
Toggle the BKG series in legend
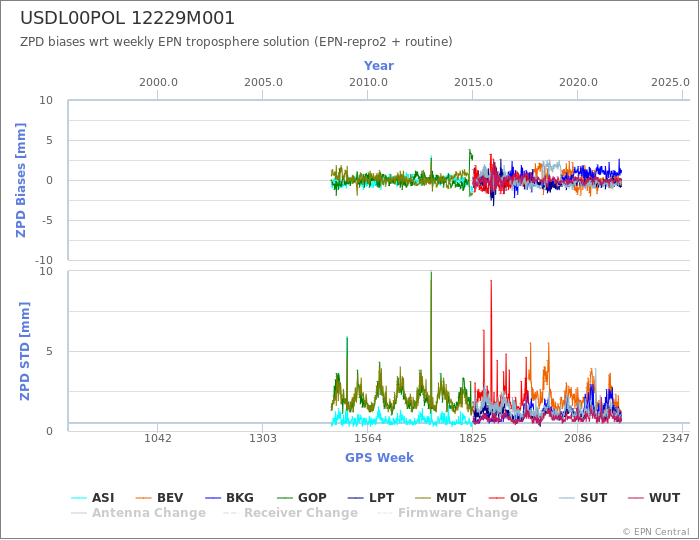(229, 498)
